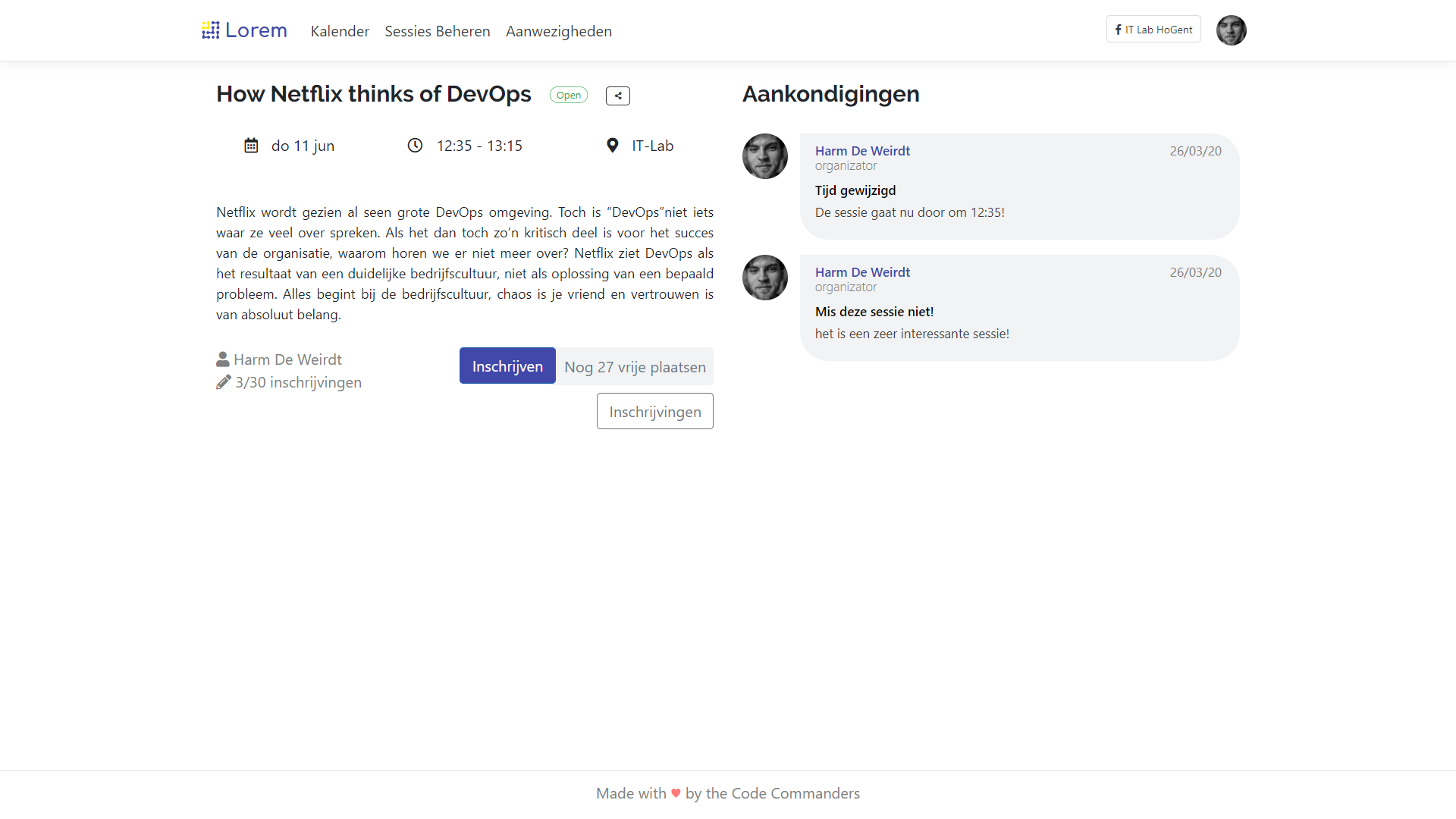
Task: Click the pencil icon beside 3/30 inschrijvingen
Action: coord(223,382)
